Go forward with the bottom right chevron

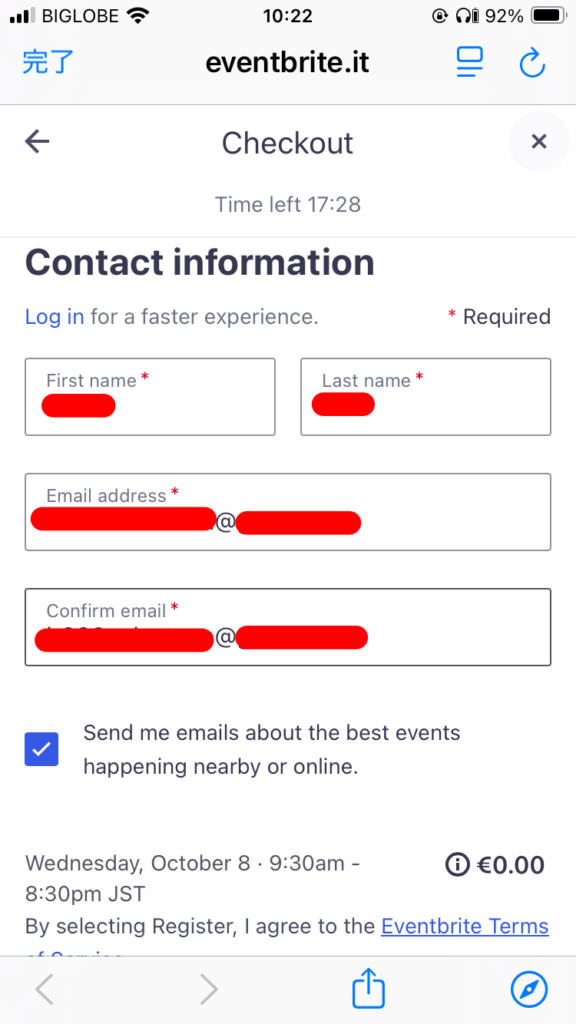click(208, 990)
